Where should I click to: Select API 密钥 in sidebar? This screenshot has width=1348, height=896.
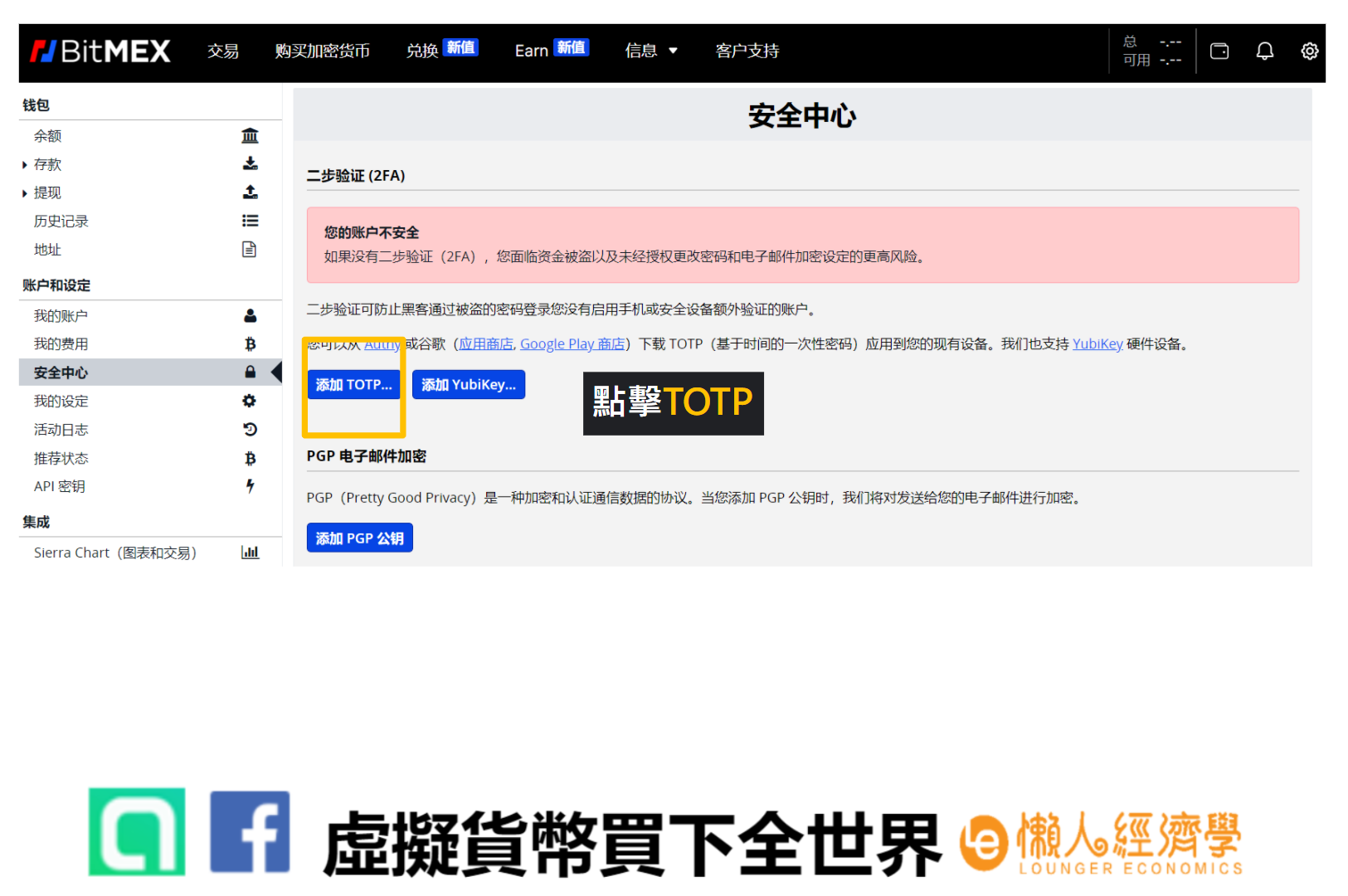[60, 486]
